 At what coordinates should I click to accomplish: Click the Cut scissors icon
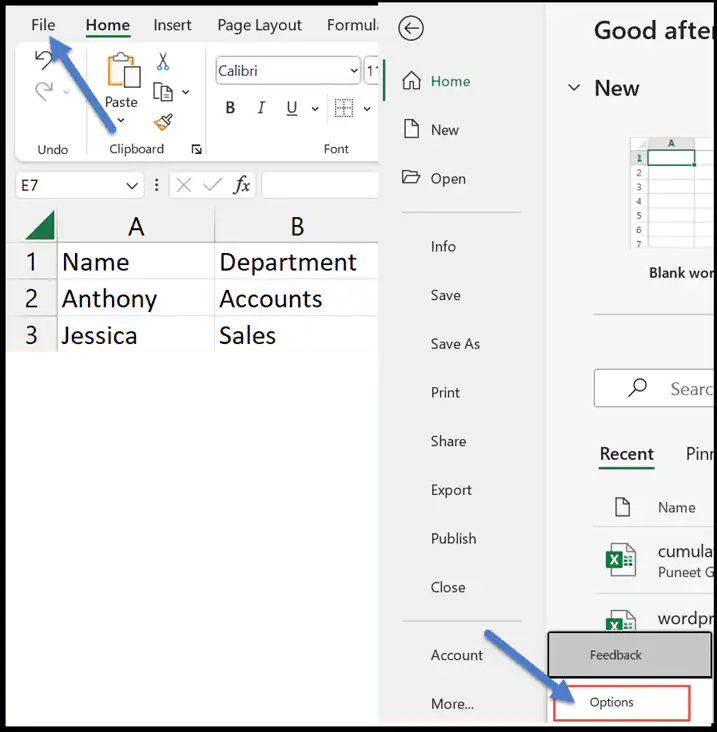tap(163, 61)
